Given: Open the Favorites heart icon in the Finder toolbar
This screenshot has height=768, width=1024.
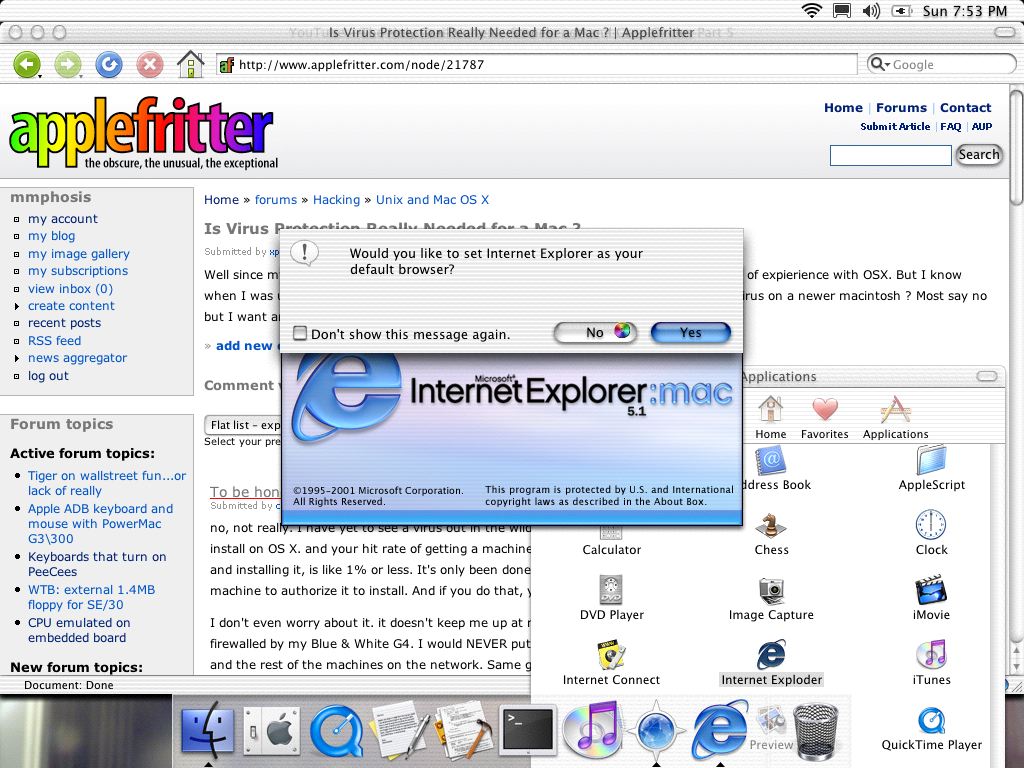Looking at the screenshot, I should (825, 409).
